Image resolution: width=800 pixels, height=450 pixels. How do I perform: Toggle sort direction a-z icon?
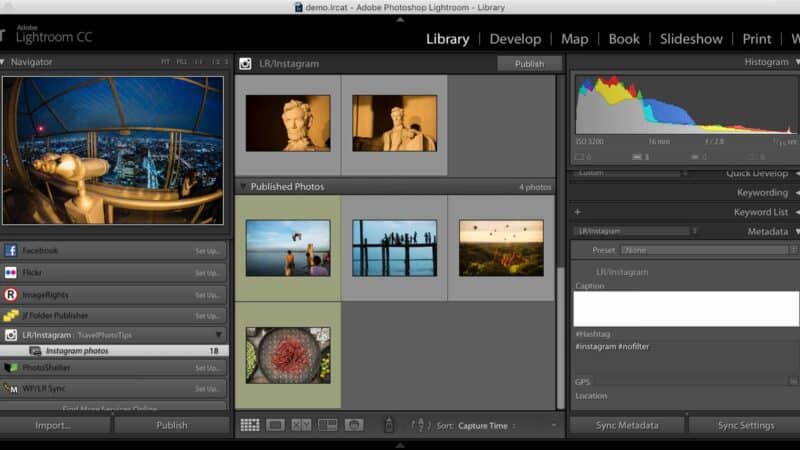click(420, 425)
